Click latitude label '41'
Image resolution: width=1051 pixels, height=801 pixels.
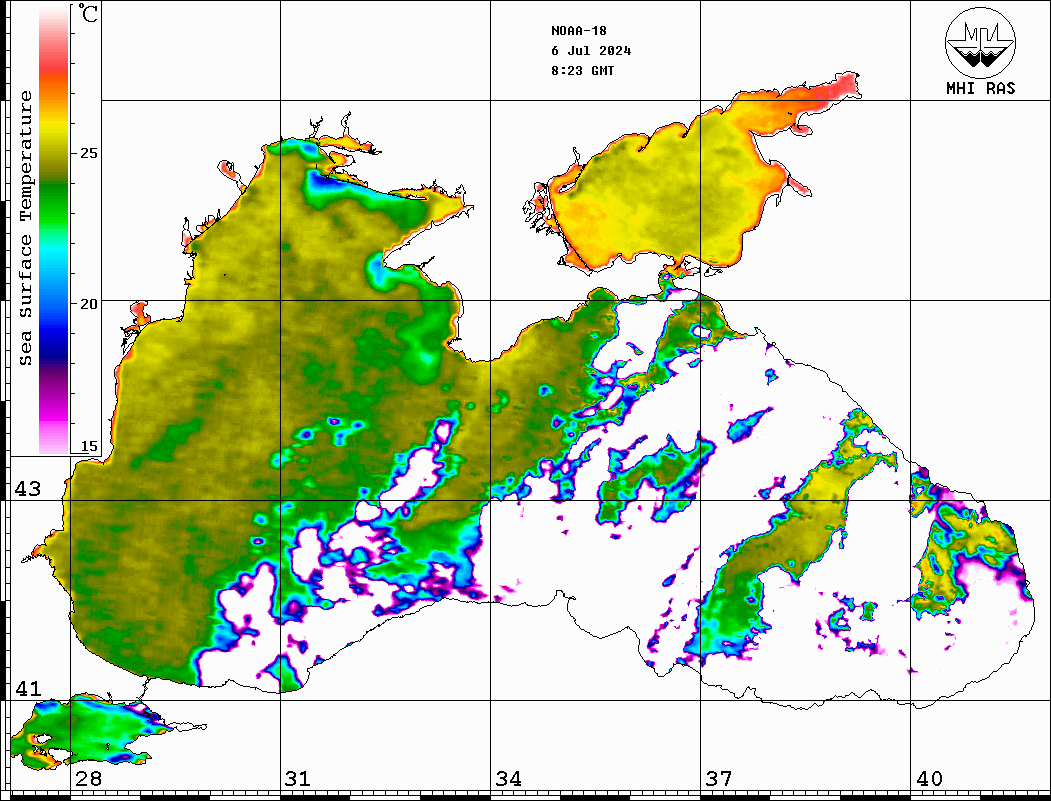click(27, 688)
